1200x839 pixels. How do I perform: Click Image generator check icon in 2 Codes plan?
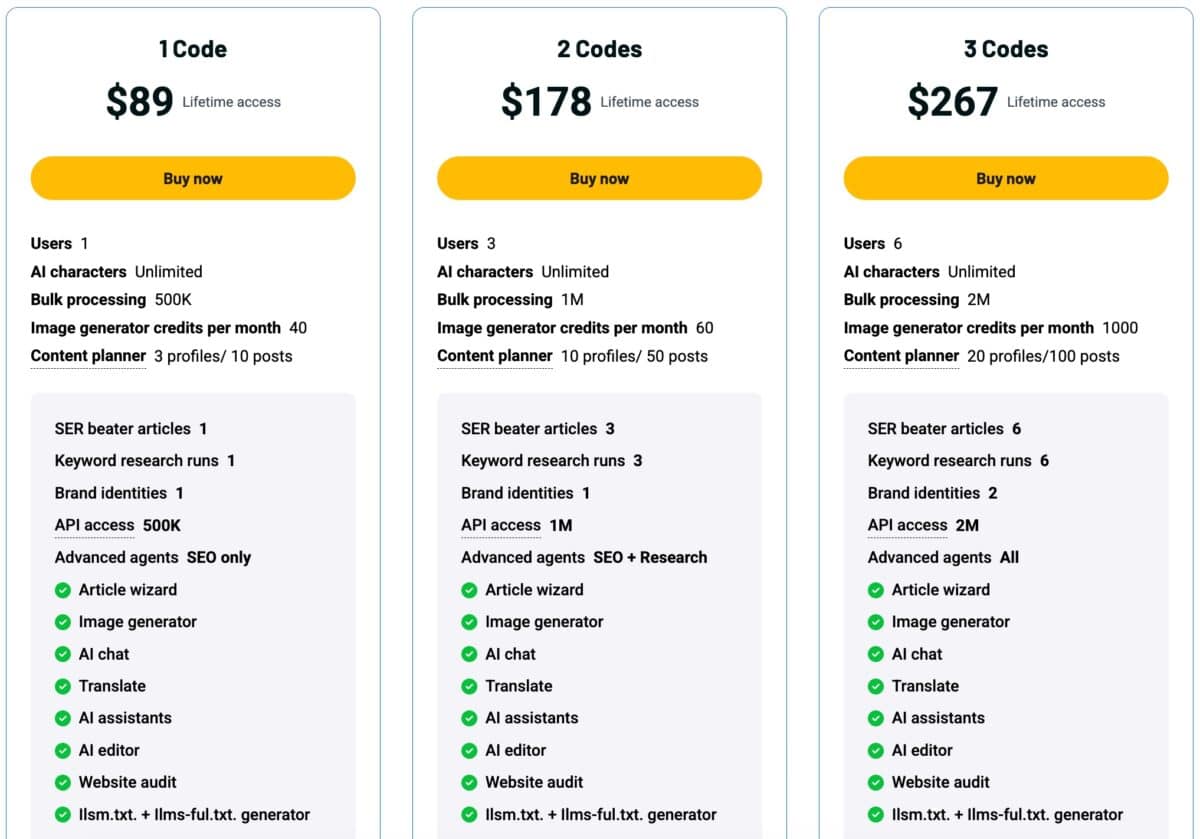469,622
